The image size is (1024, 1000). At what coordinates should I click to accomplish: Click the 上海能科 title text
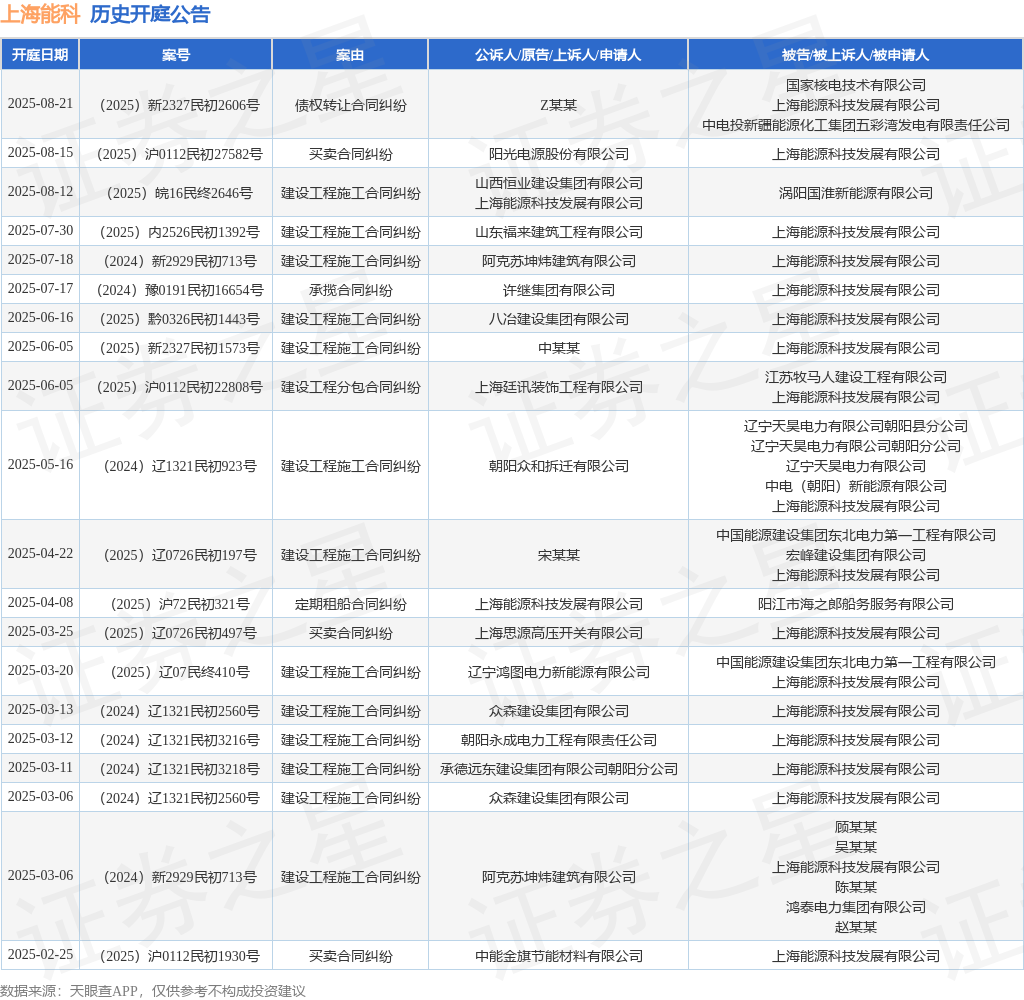pyautogui.click(x=40, y=14)
